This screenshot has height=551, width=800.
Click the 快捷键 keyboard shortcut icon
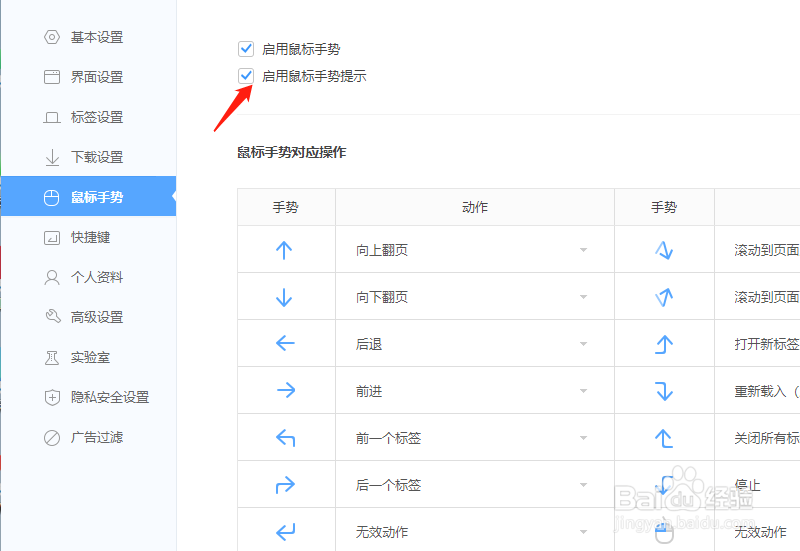(x=52, y=237)
